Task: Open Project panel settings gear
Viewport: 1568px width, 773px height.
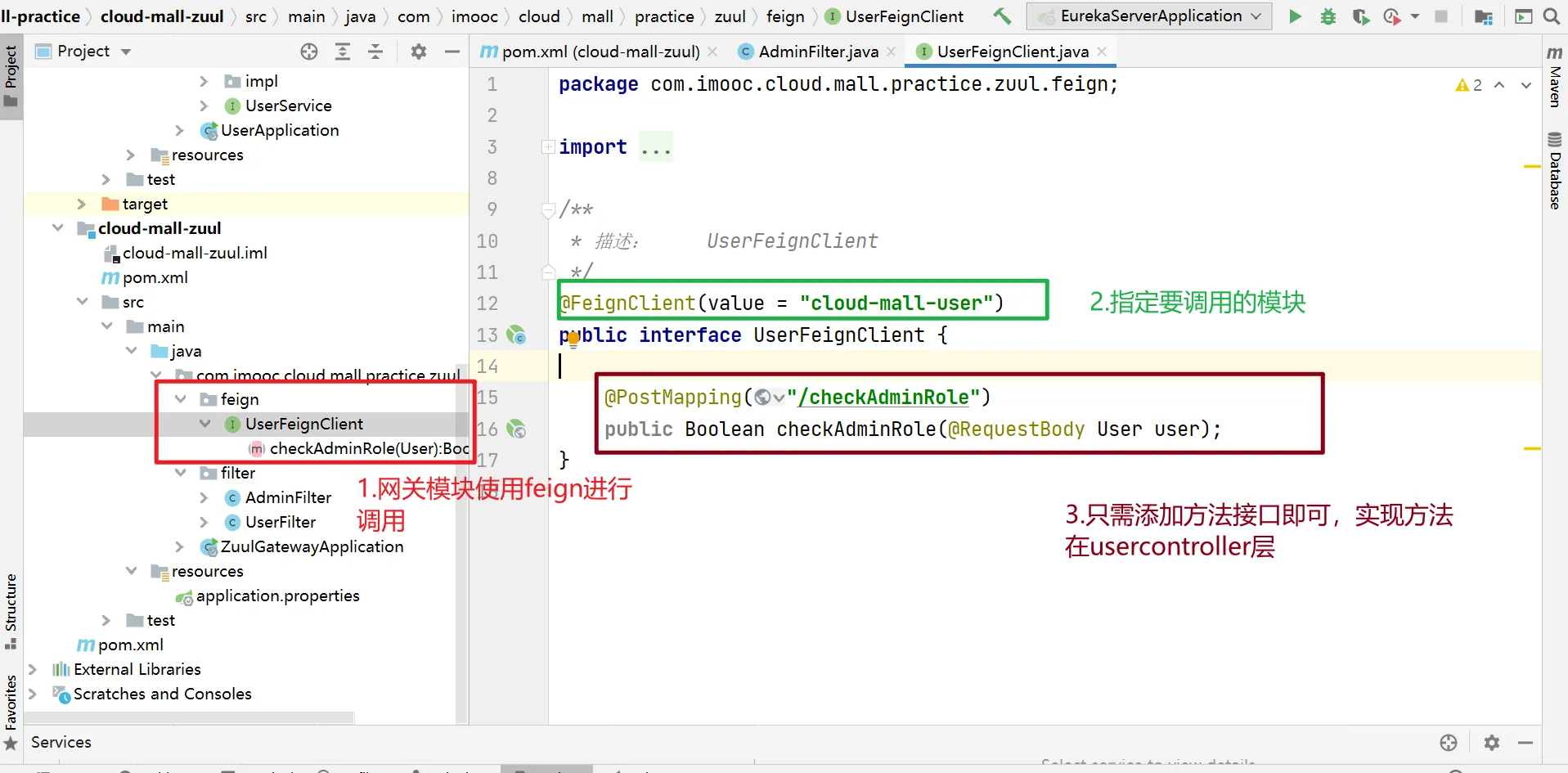Action: (x=419, y=52)
